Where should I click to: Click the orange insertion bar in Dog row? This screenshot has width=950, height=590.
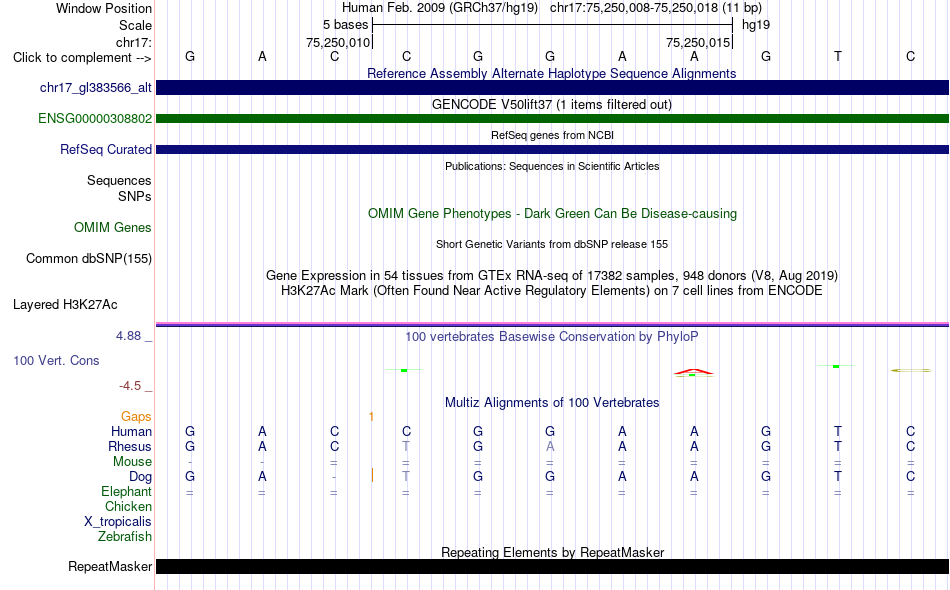click(372, 476)
